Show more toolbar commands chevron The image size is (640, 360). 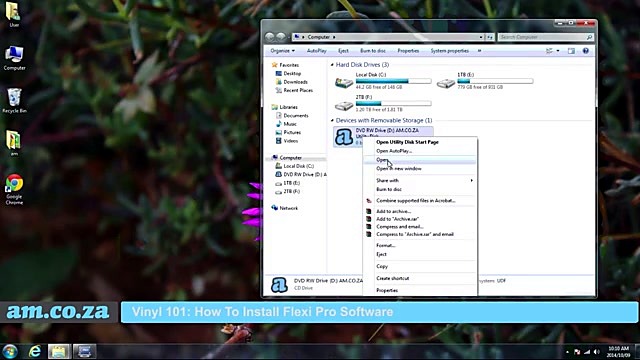click(x=479, y=51)
